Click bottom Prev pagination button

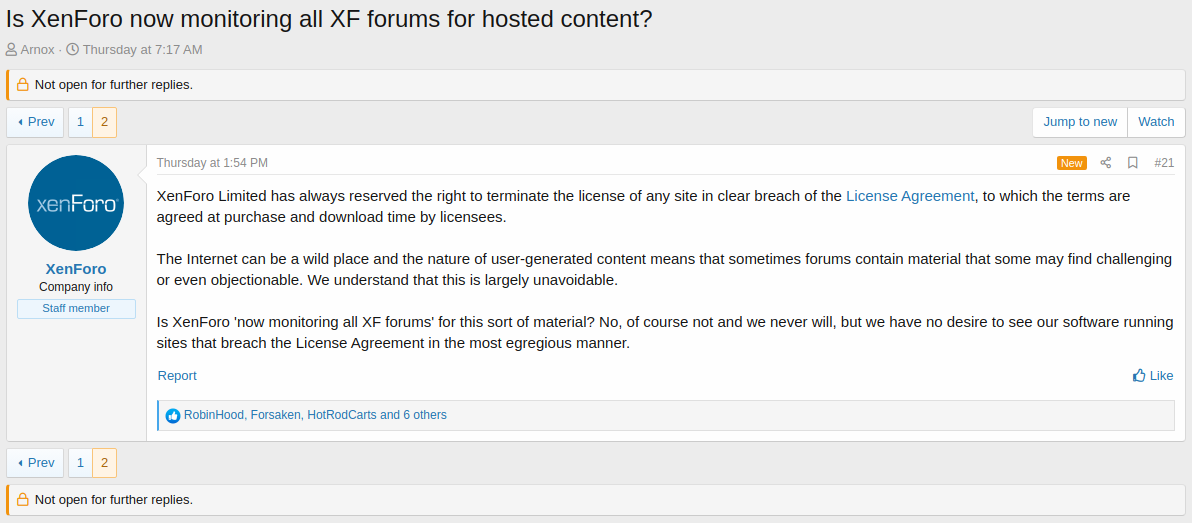click(x=36, y=463)
